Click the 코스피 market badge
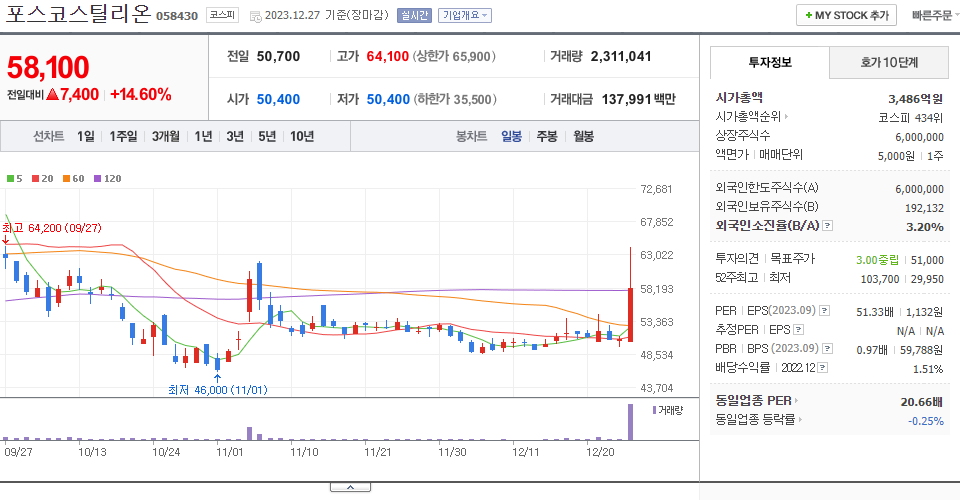 coord(222,15)
